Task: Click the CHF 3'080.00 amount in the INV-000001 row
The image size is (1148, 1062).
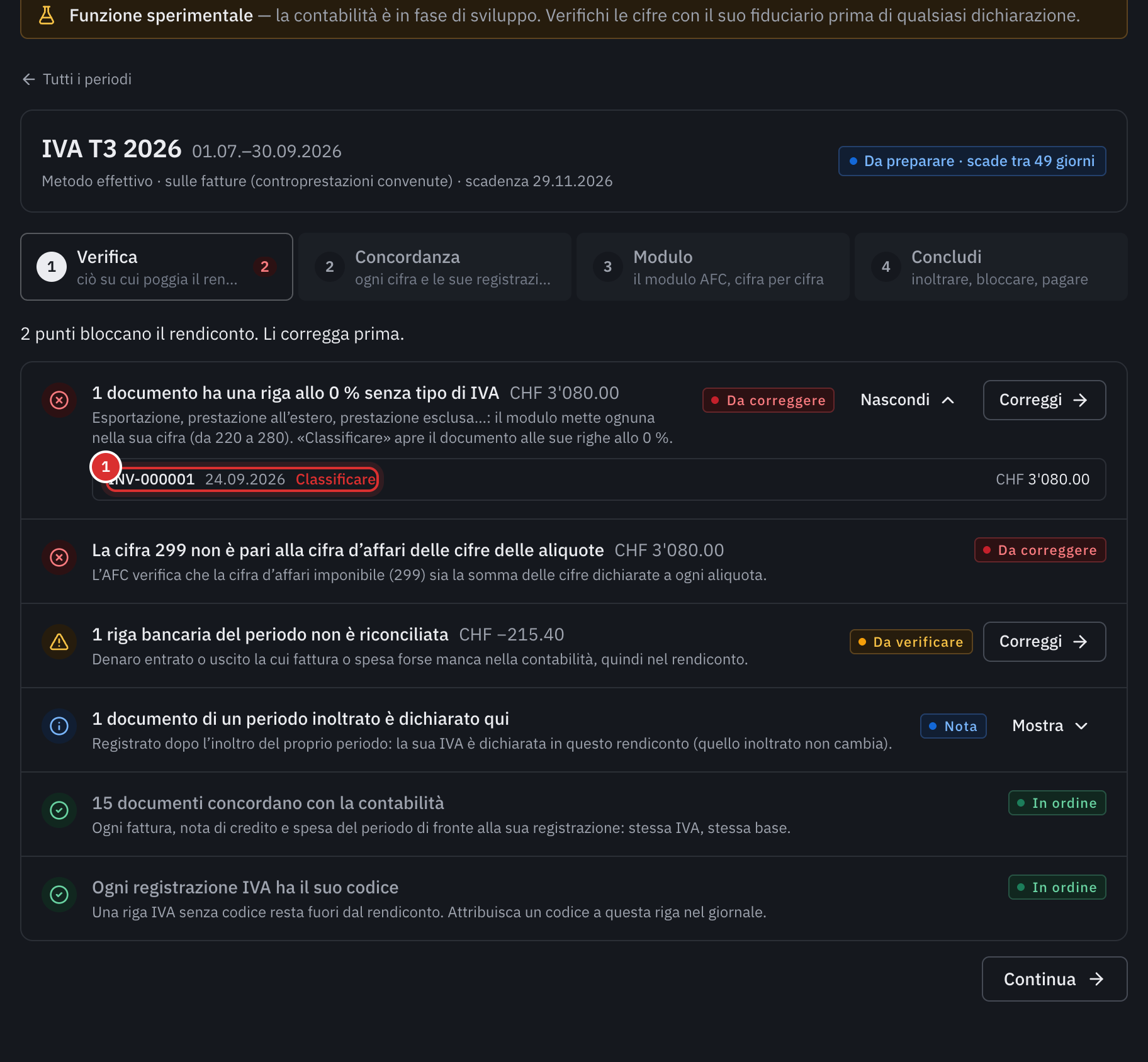Action: 1043,479
